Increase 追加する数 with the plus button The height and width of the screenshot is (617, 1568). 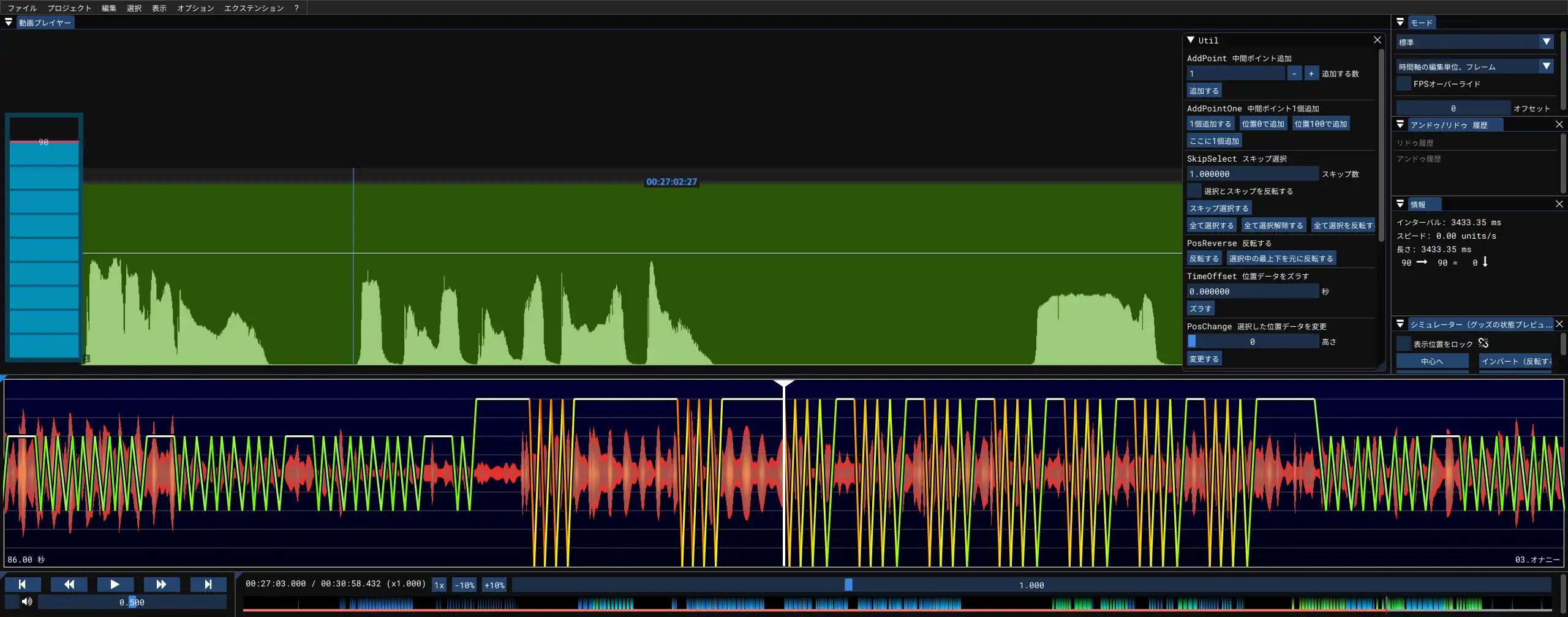tap(1311, 73)
